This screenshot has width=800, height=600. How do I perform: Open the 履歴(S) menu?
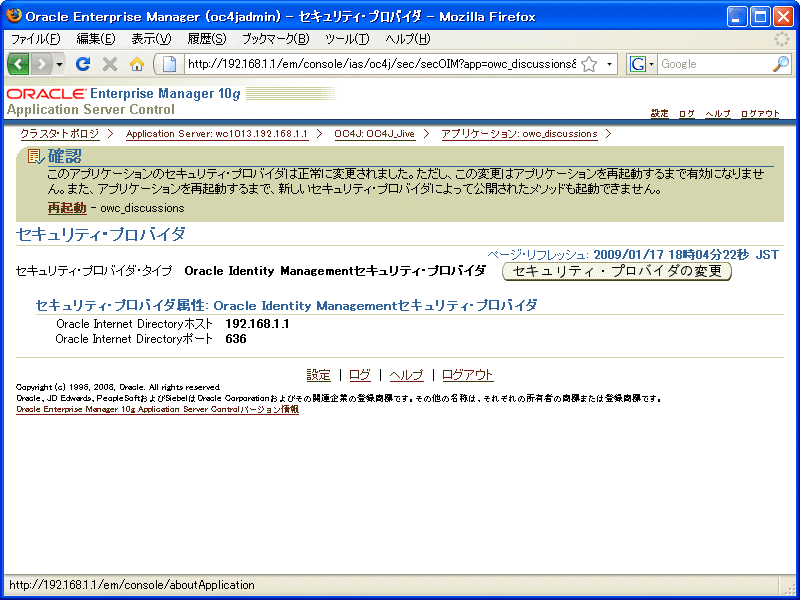pyautogui.click(x=207, y=39)
